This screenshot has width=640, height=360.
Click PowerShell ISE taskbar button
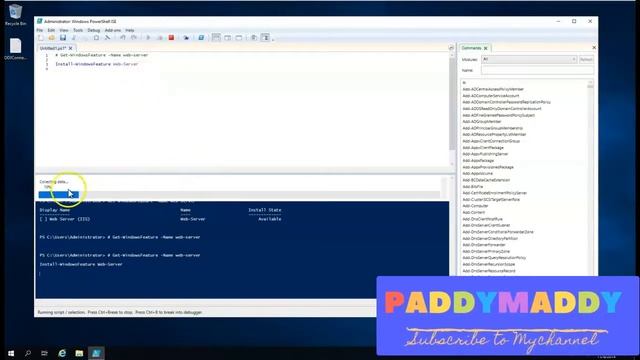(x=96, y=353)
